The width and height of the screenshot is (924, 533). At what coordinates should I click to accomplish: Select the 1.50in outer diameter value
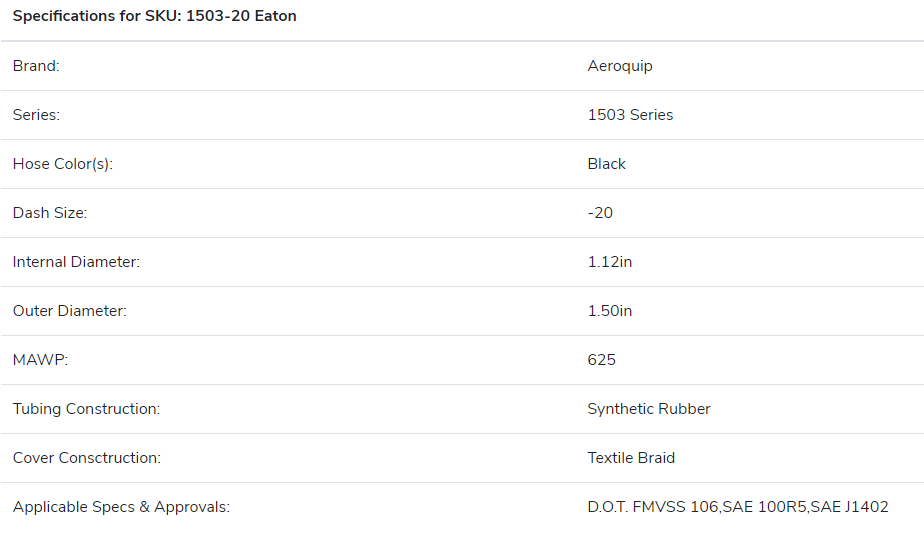[609, 310]
